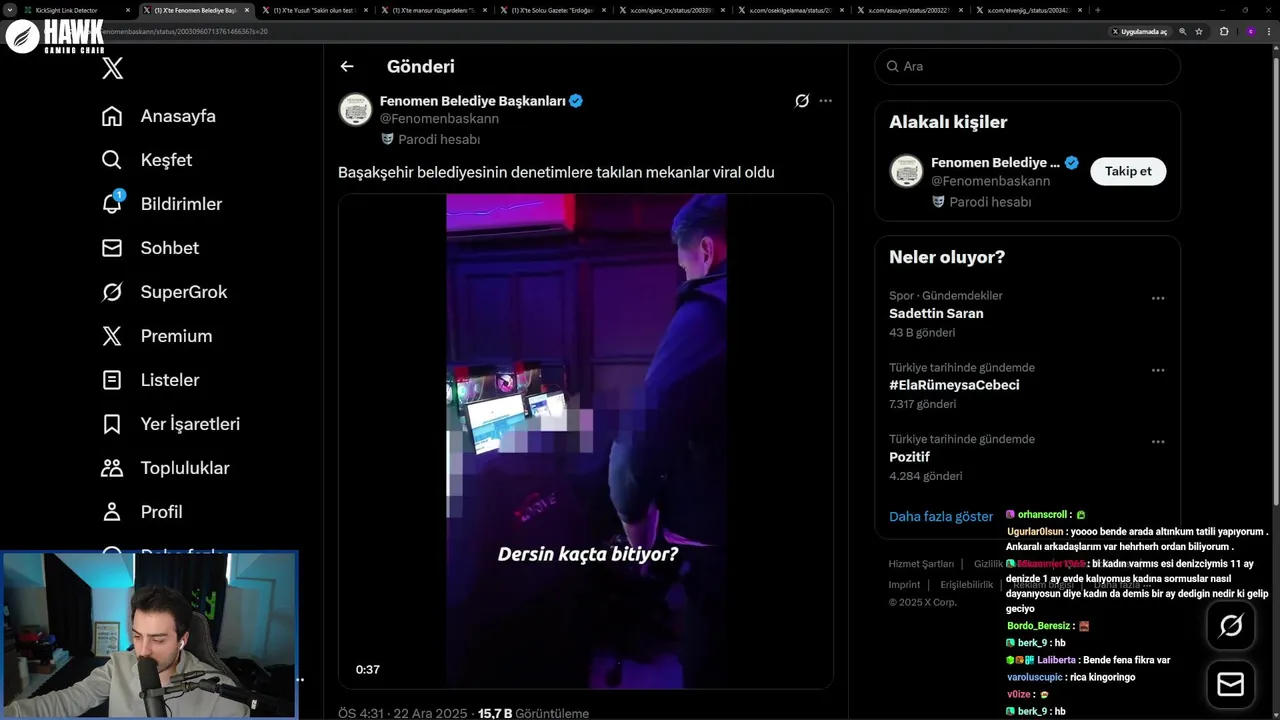Click the Parodi hesabı label under post author

(439, 140)
